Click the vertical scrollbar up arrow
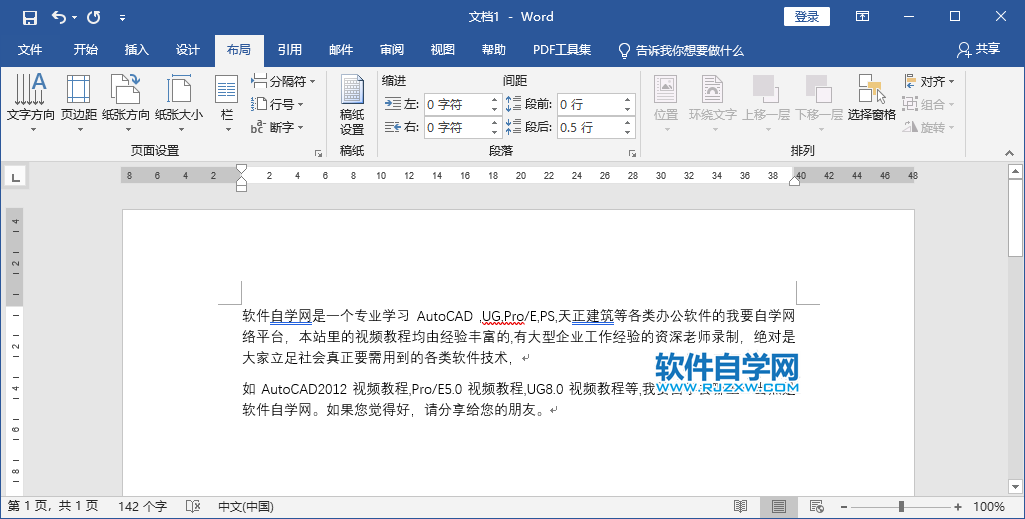1025x519 pixels. pyautogui.click(x=1015, y=172)
